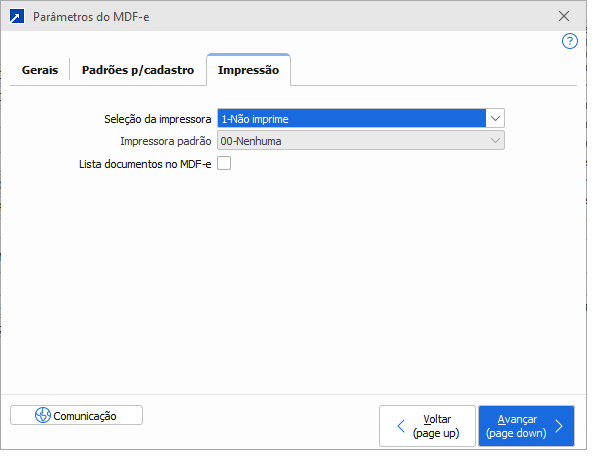
Task: Go back with Voltar (page up)
Action: 427,426
